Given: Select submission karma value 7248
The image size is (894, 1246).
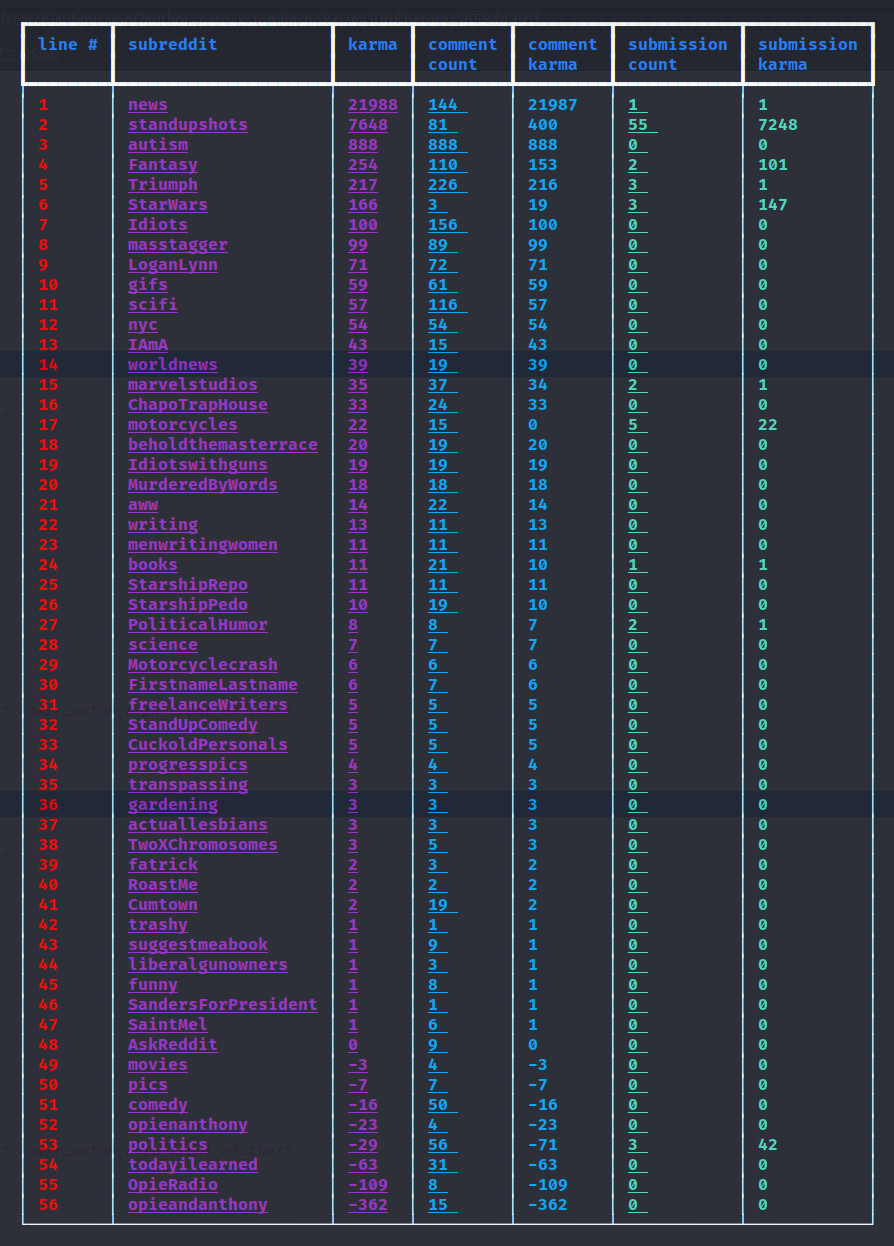Looking at the screenshot, I should 778,125.
